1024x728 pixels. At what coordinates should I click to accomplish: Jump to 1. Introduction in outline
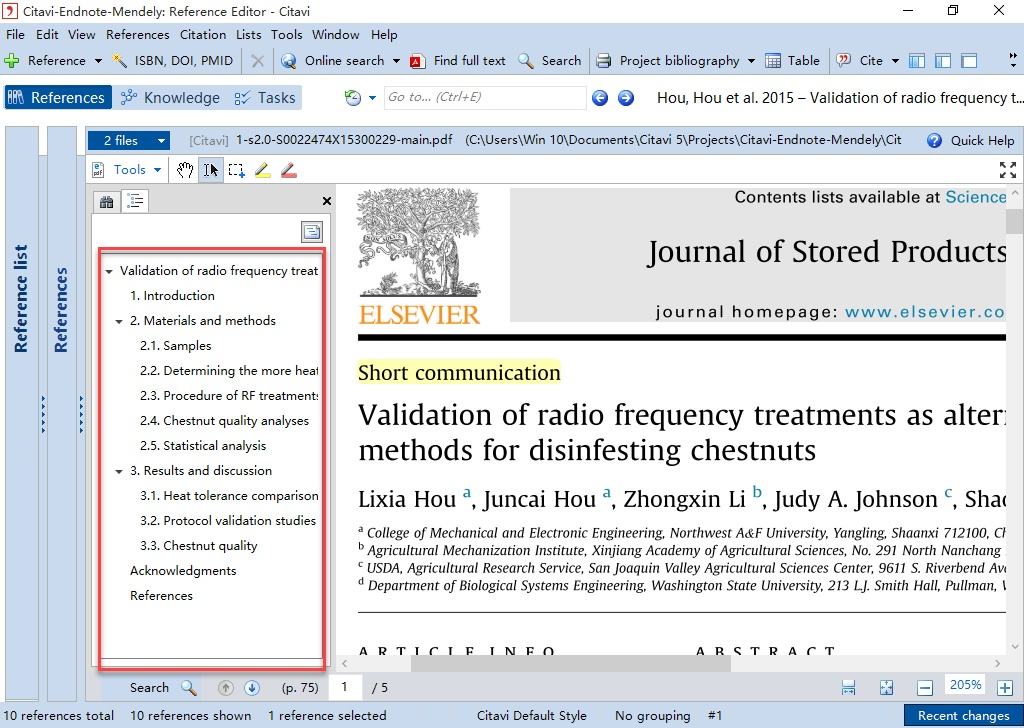click(172, 296)
